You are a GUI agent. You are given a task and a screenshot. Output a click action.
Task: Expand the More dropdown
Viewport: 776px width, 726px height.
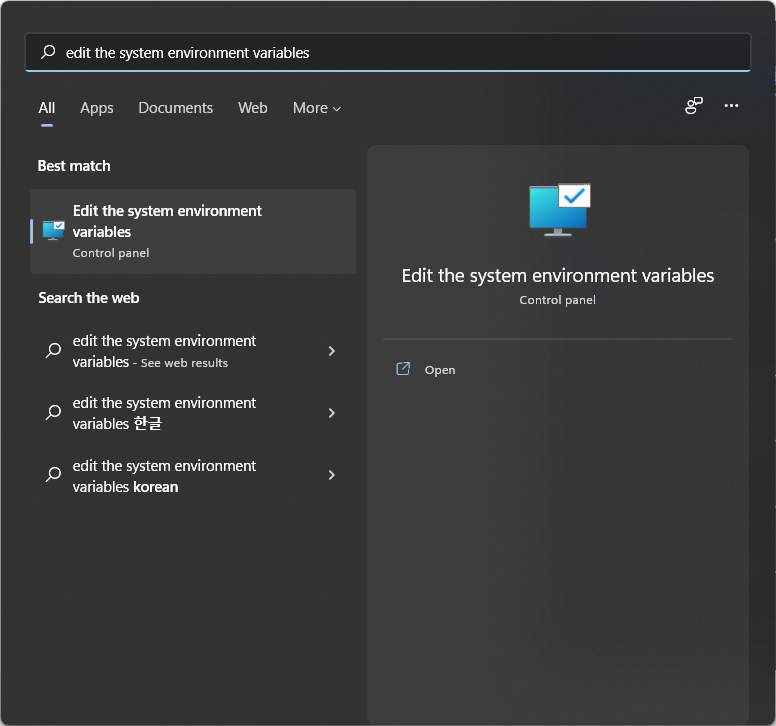tap(317, 108)
